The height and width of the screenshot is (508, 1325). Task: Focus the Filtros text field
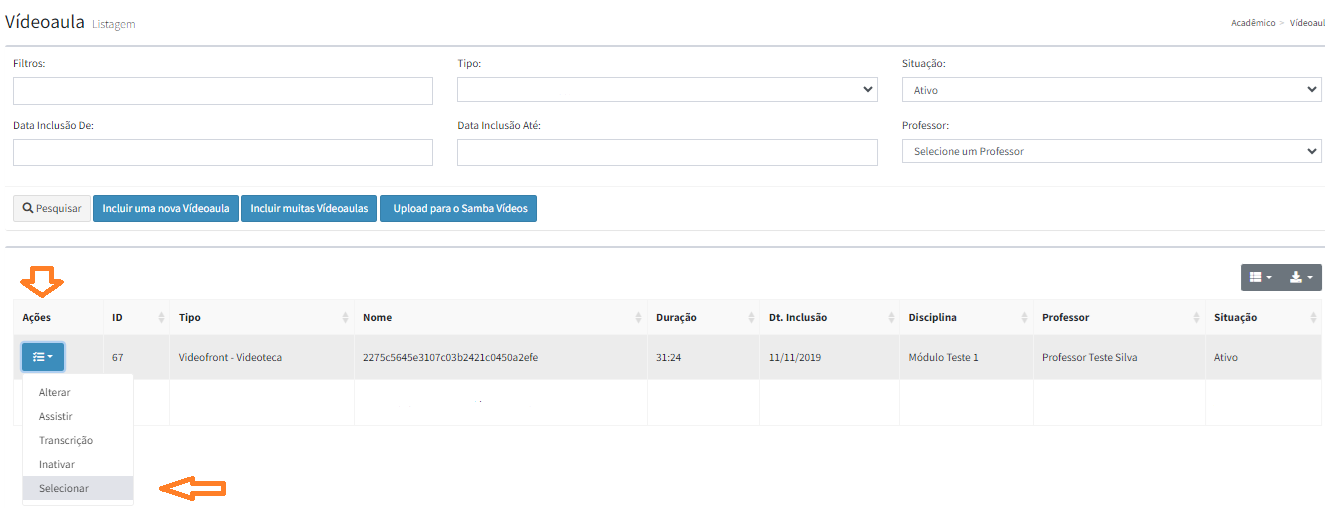pyautogui.click(x=223, y=91)
